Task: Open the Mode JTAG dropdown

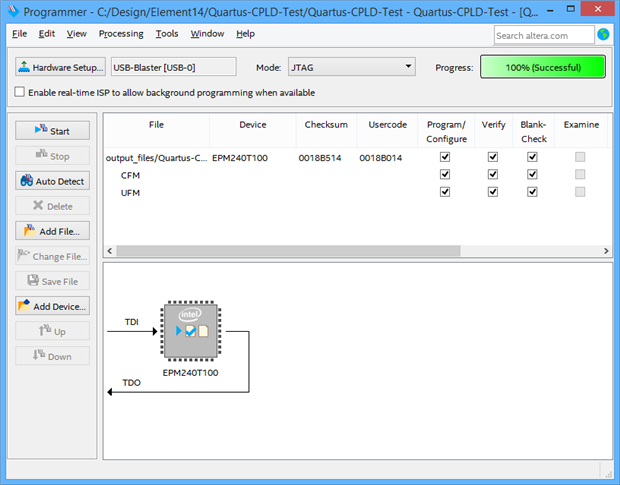Action: click(352, 67)
